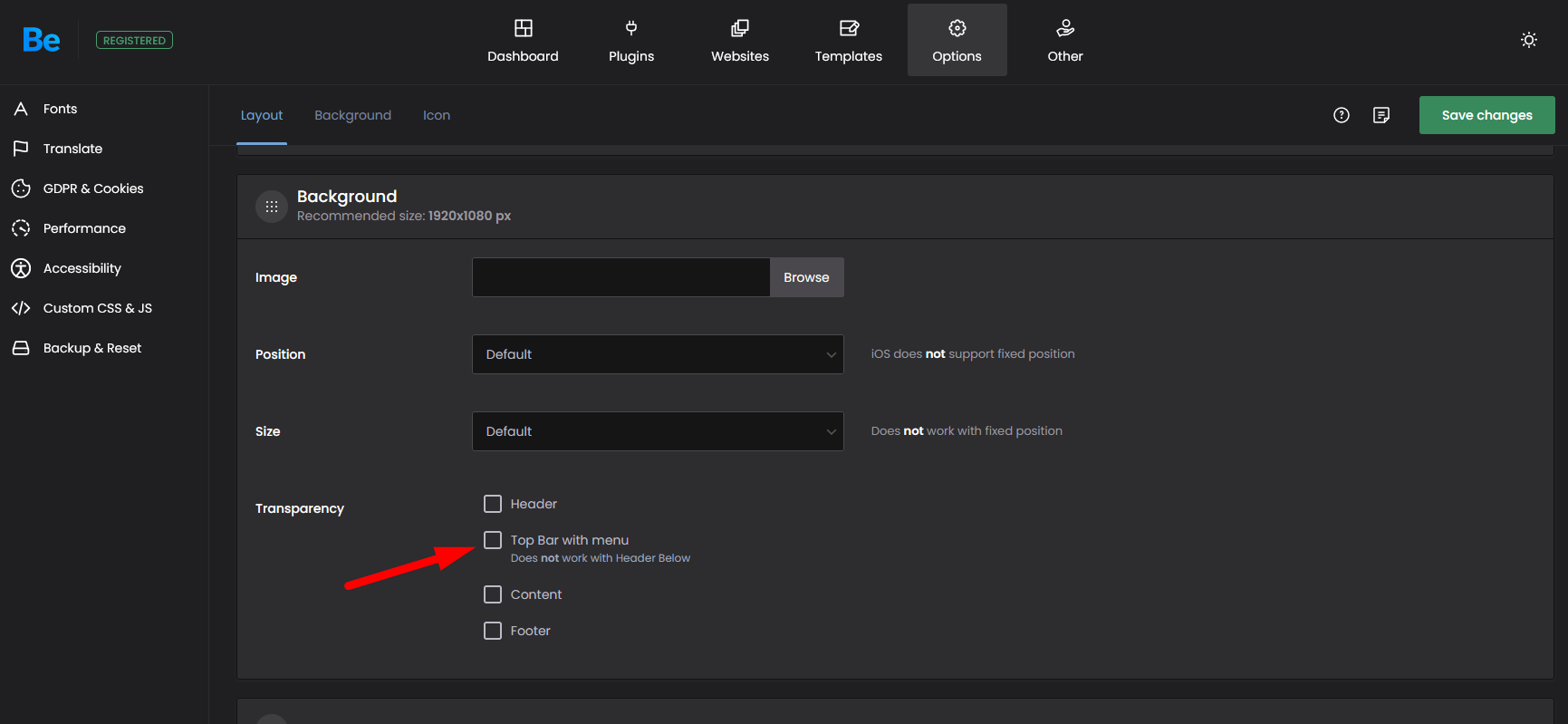Click the Accessibility person icon
The image size is (1568, 724).
pyautogui.click(x=21, y=268)
